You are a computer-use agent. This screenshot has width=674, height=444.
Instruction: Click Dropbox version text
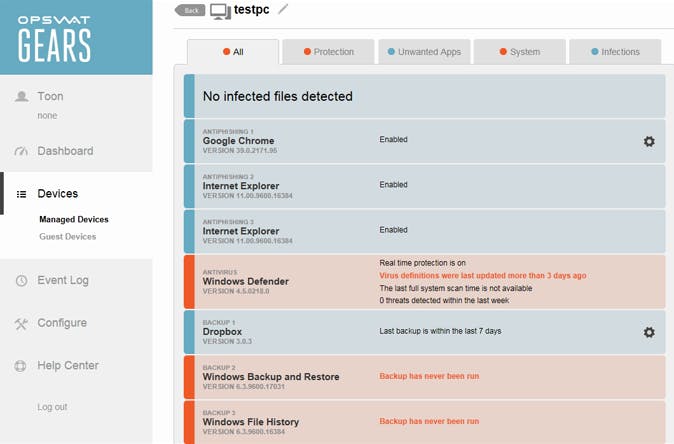(x=227, y=341)
